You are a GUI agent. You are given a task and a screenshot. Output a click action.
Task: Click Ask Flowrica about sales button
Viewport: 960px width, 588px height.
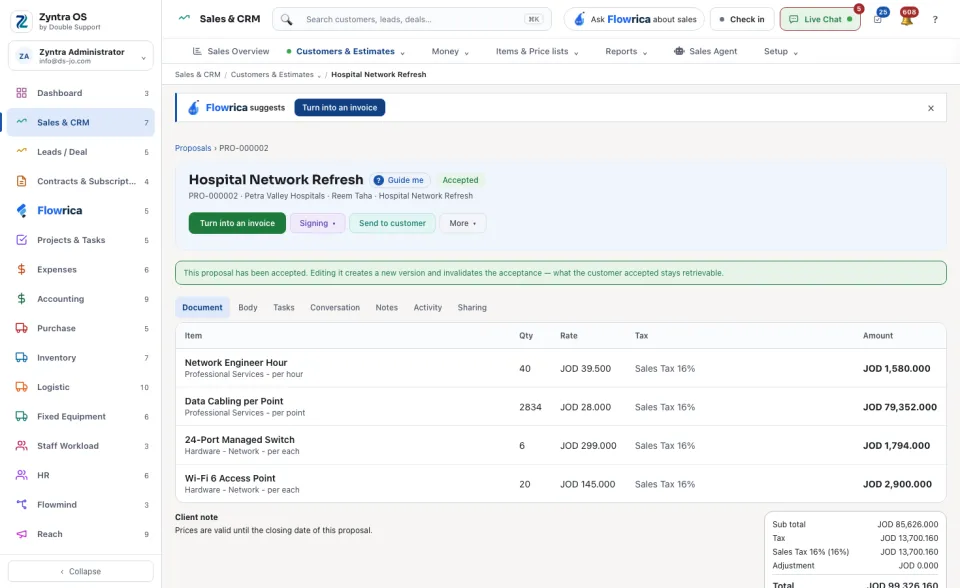point(634,19)
